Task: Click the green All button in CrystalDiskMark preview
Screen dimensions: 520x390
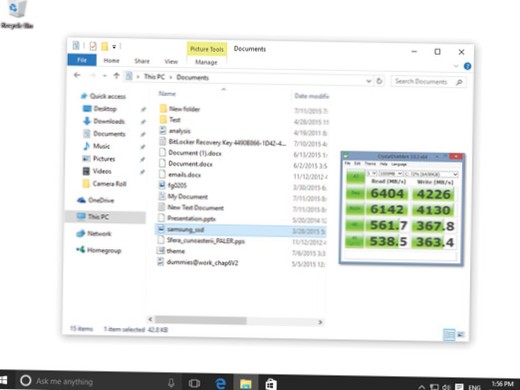Action: 355,176
